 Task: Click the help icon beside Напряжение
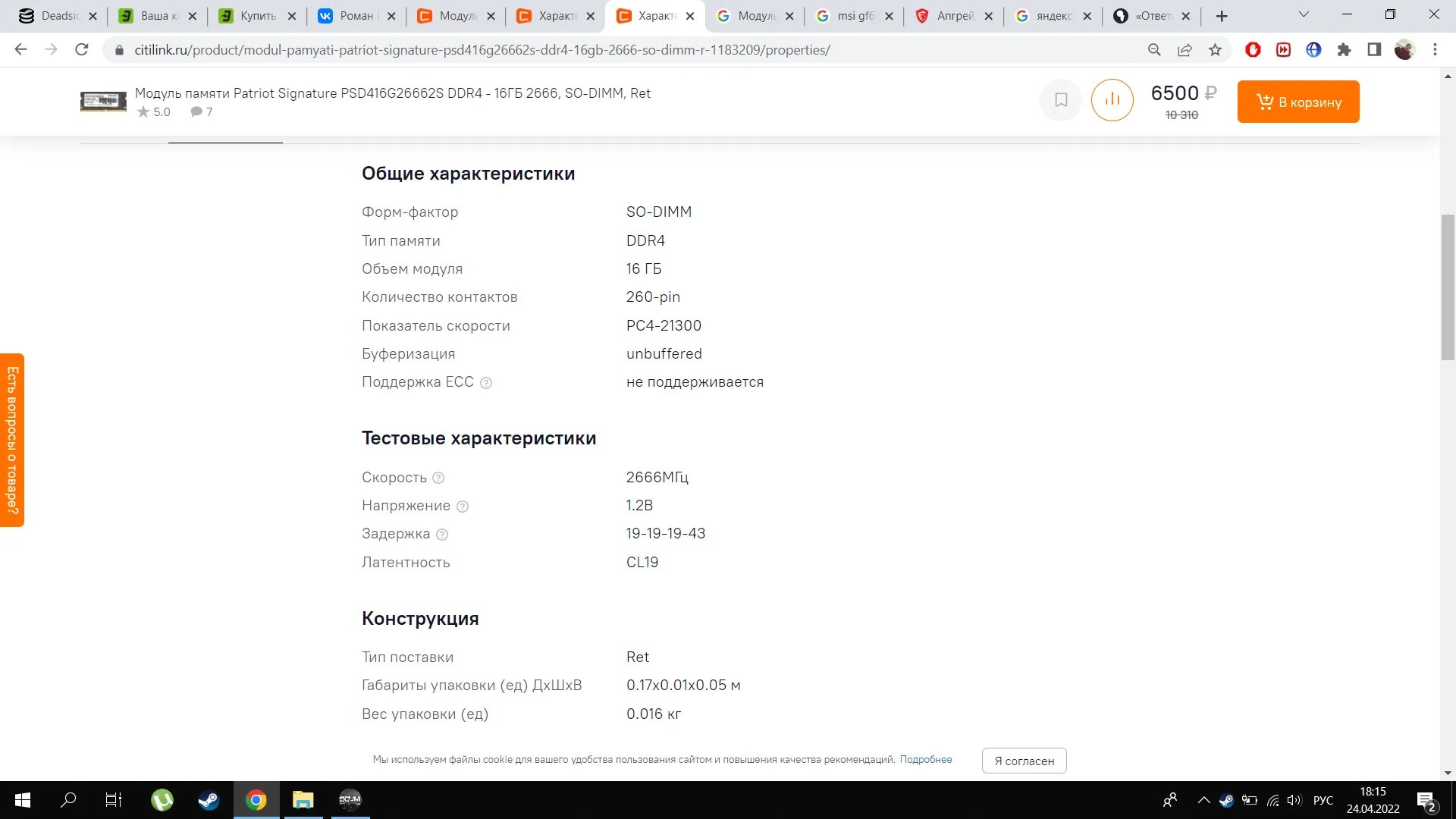(x=463, y=507)
